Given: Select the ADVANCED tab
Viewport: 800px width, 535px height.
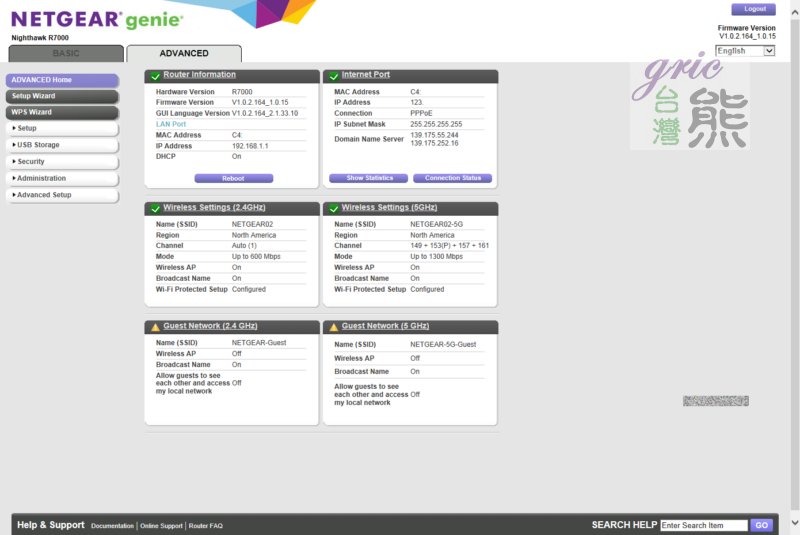Looking at the screenshot, I should pyautogui.click(x=184, y=54).
